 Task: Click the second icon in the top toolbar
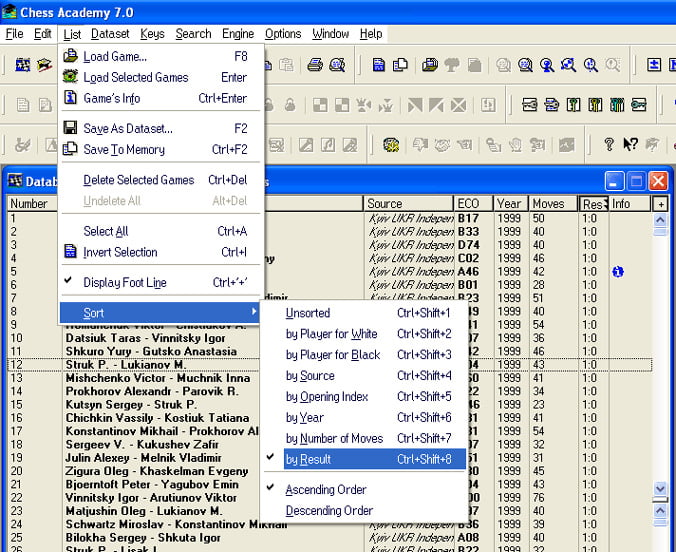pos(44,65)
